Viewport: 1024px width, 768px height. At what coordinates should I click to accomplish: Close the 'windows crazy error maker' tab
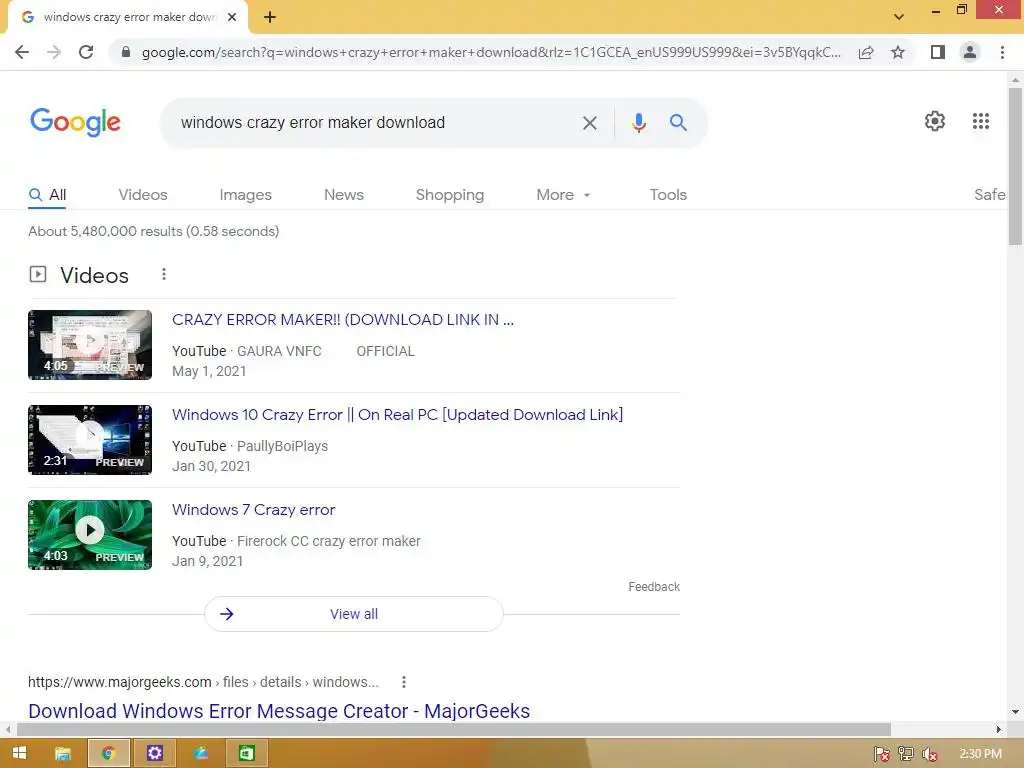232,17
